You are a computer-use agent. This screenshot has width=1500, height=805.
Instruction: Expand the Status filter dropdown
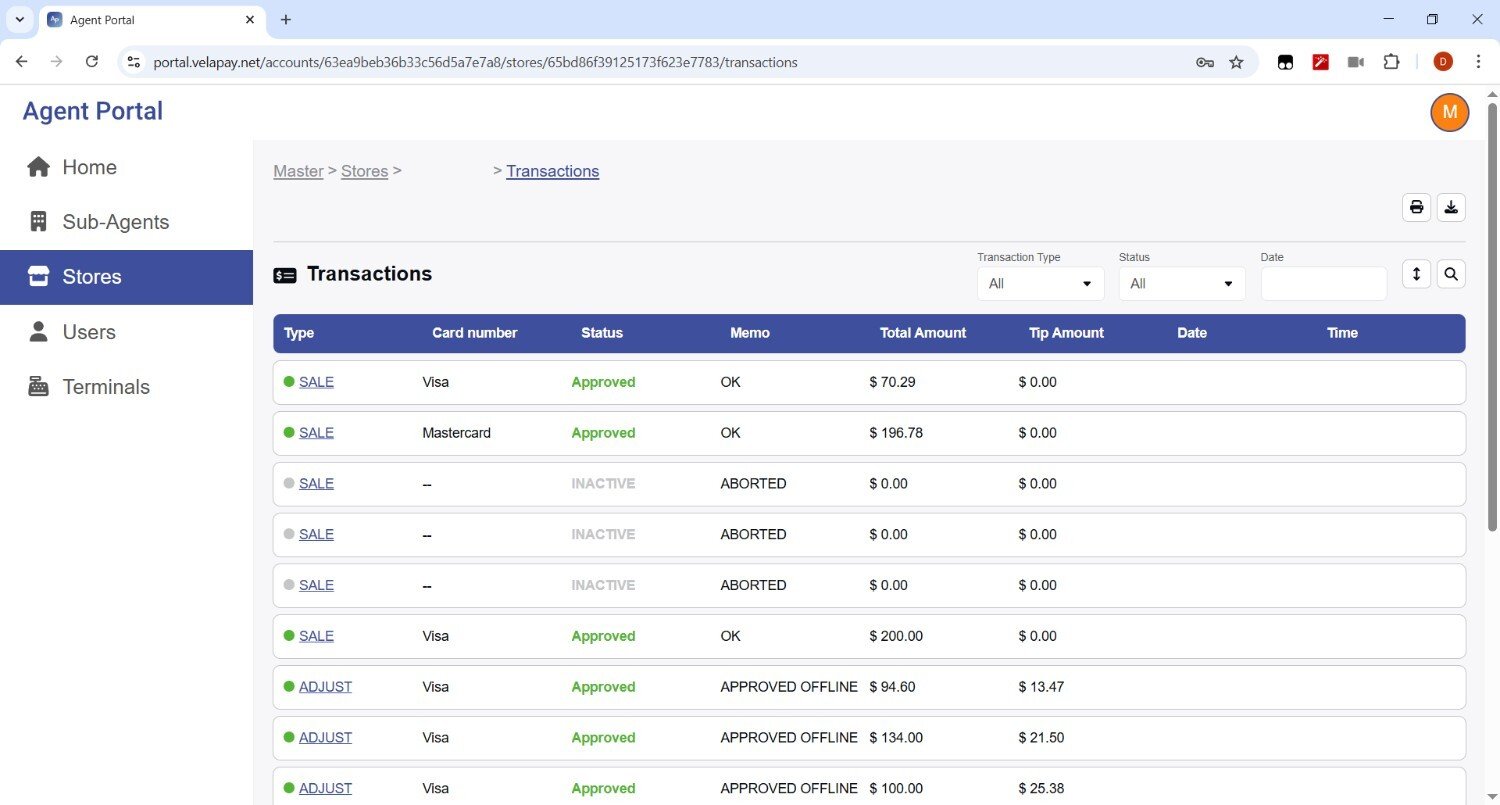coord(1181,284)
